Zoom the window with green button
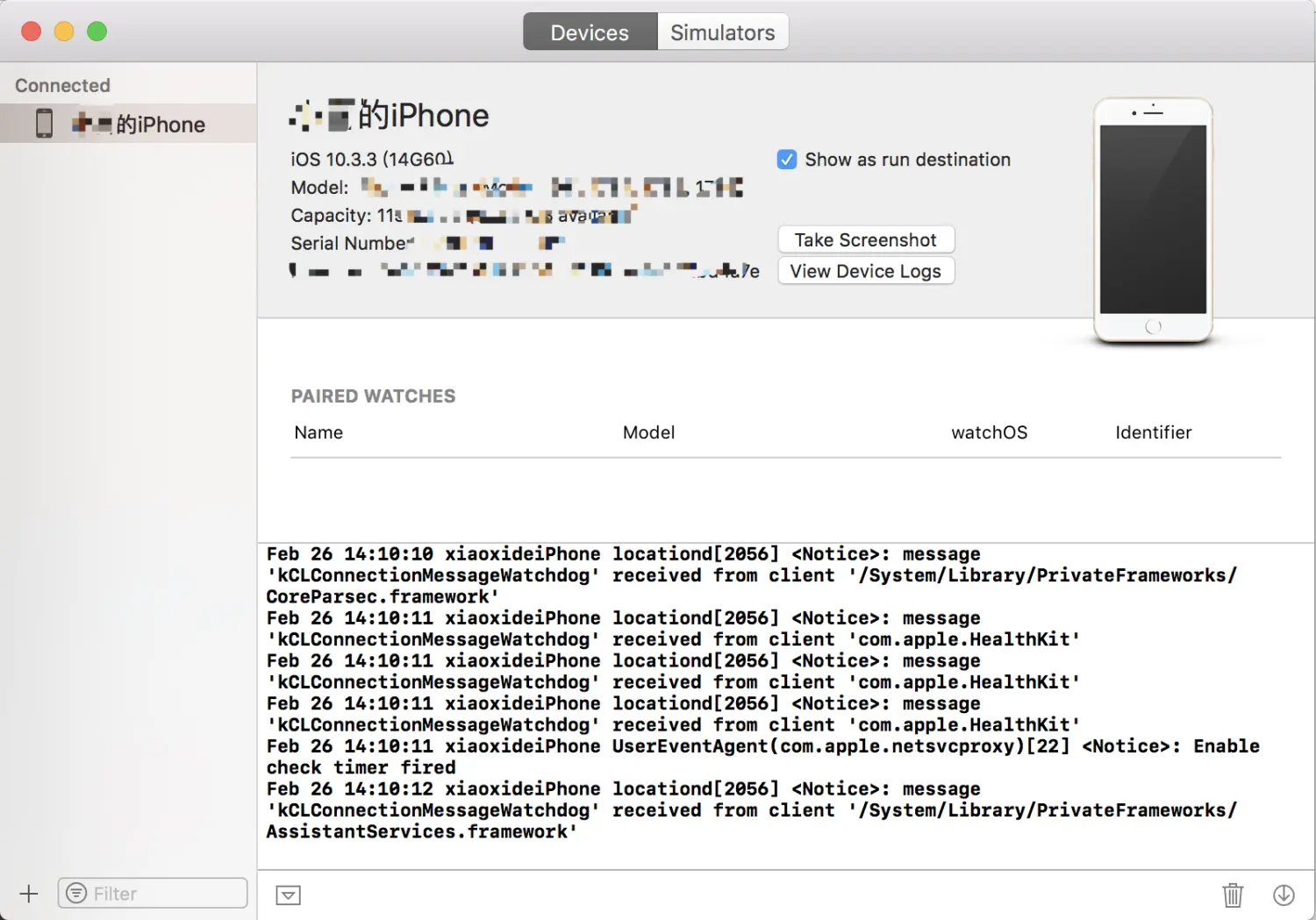Screen dimensions: 1316x920 (97, 32)
